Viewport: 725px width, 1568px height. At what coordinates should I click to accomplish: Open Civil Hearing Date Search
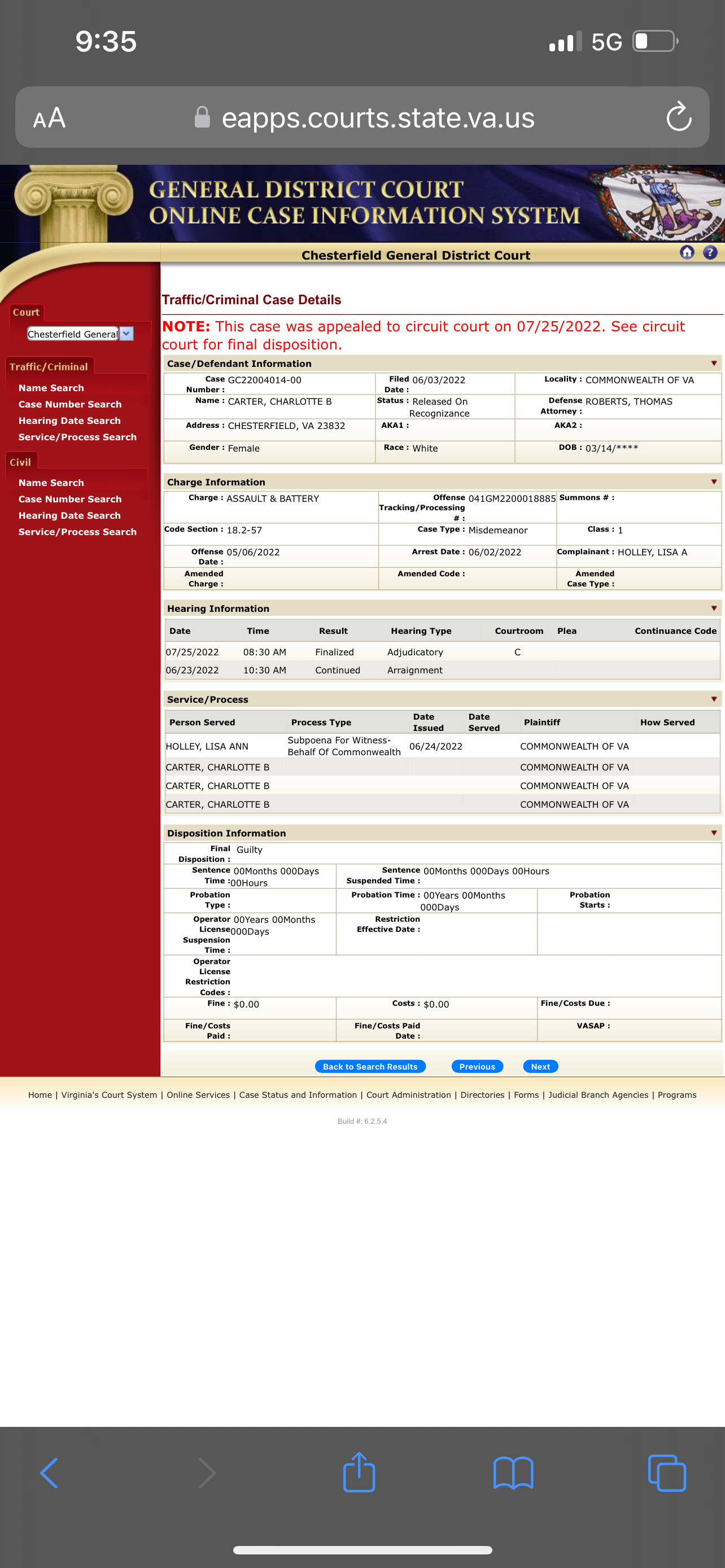[x=69, y=515]
